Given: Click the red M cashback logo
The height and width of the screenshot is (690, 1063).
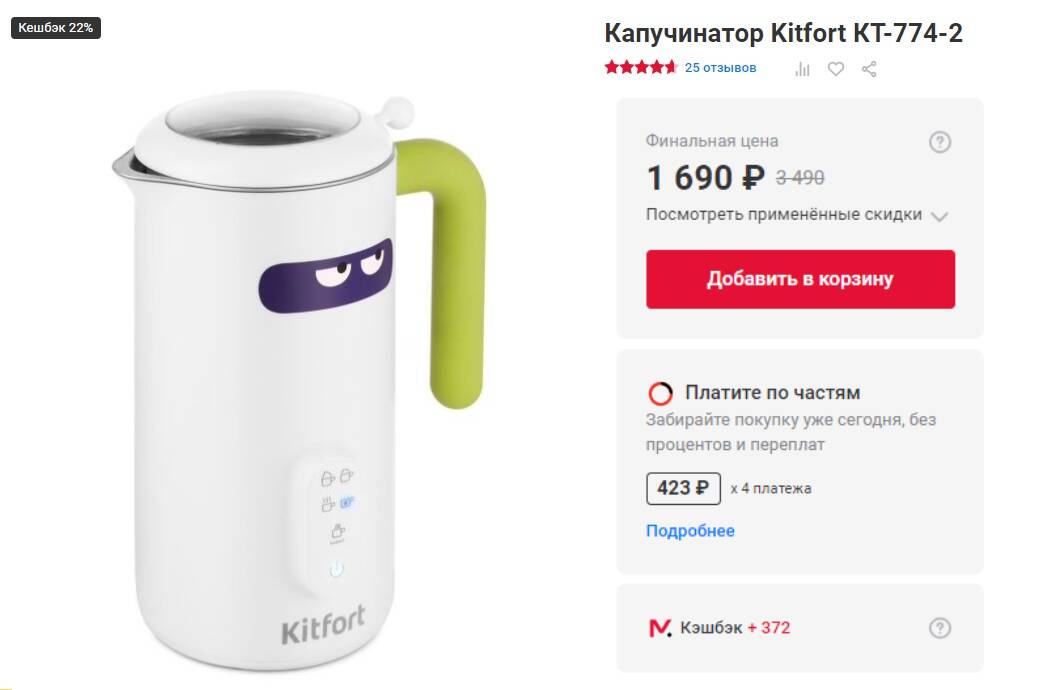Looking at the screenshot, I should click(660, 628).
